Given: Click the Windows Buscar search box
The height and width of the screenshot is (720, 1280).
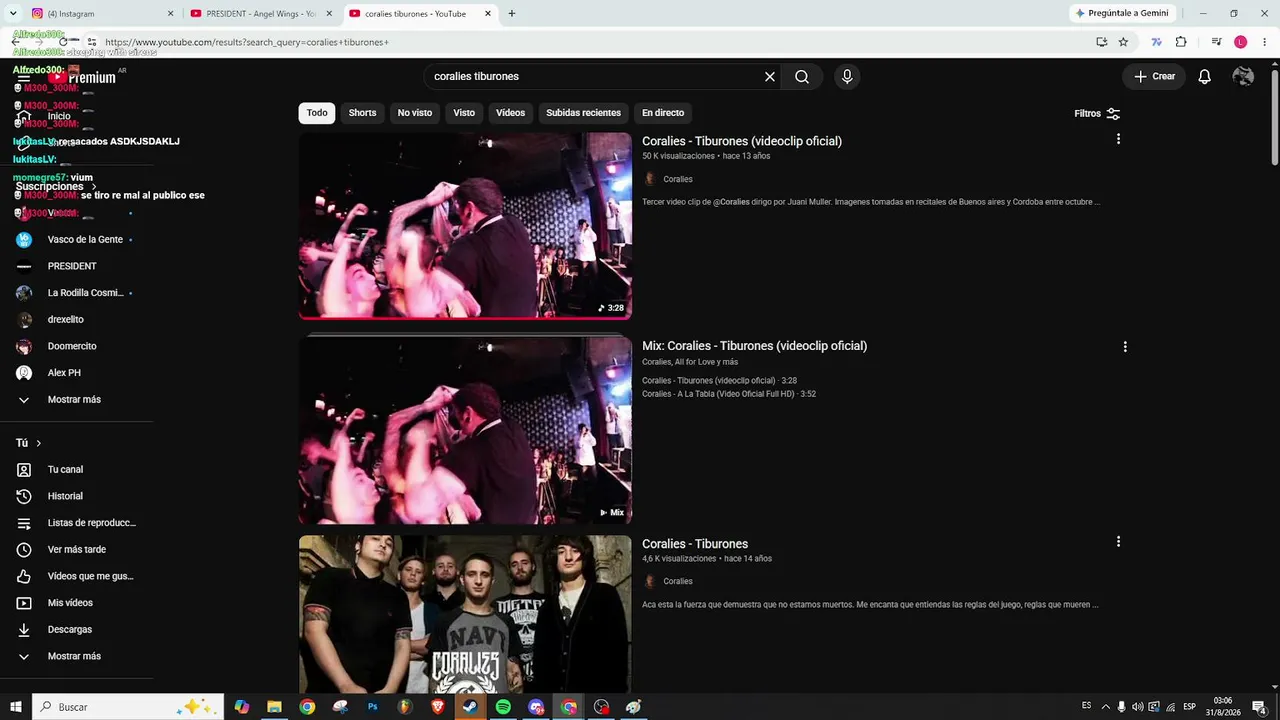Looking at the screenshot, I should pyautogui.click(x=128, y=707).
